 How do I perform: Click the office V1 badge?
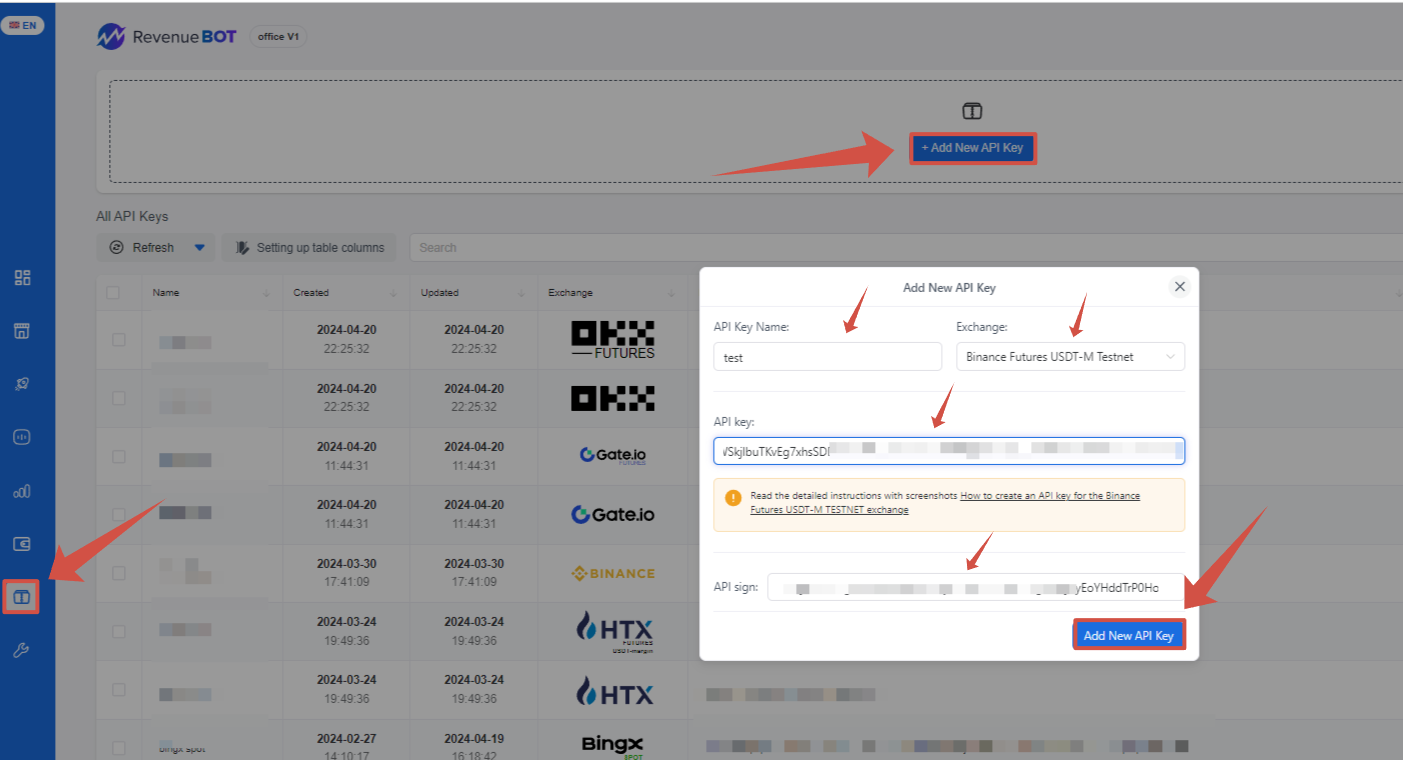point(277,37)
